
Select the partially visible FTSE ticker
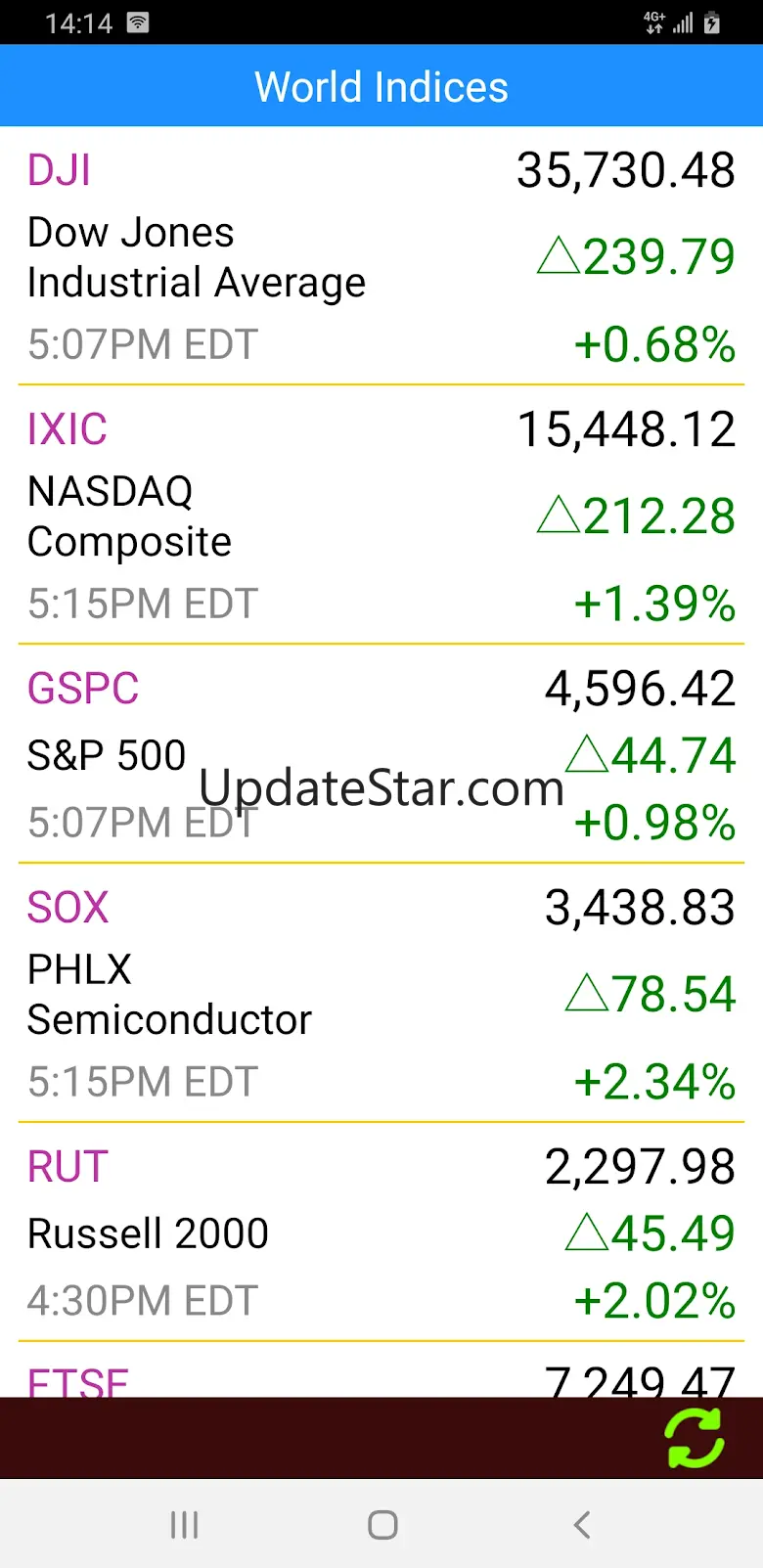coord(78,1381)
